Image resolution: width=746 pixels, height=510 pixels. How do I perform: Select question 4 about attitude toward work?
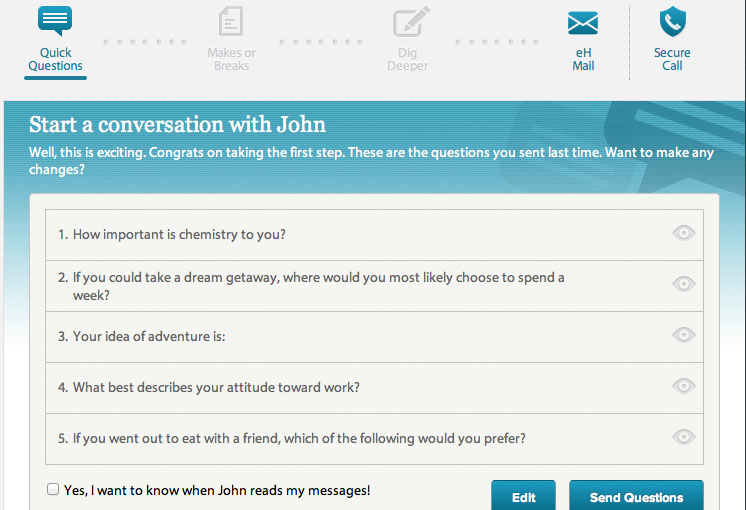point(216,387)
